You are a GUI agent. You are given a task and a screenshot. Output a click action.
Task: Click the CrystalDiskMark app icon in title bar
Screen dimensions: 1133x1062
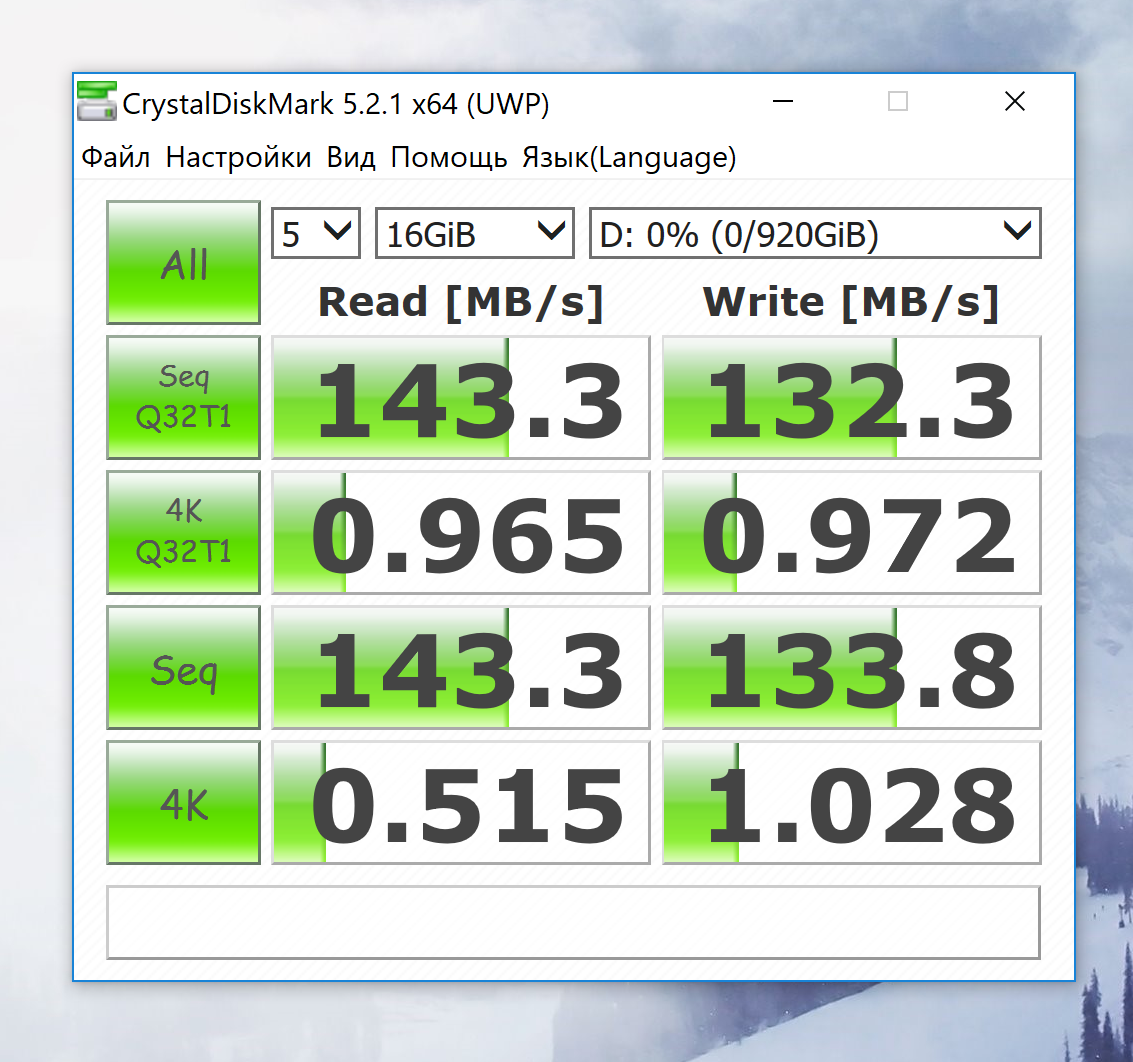coord(97,101)
